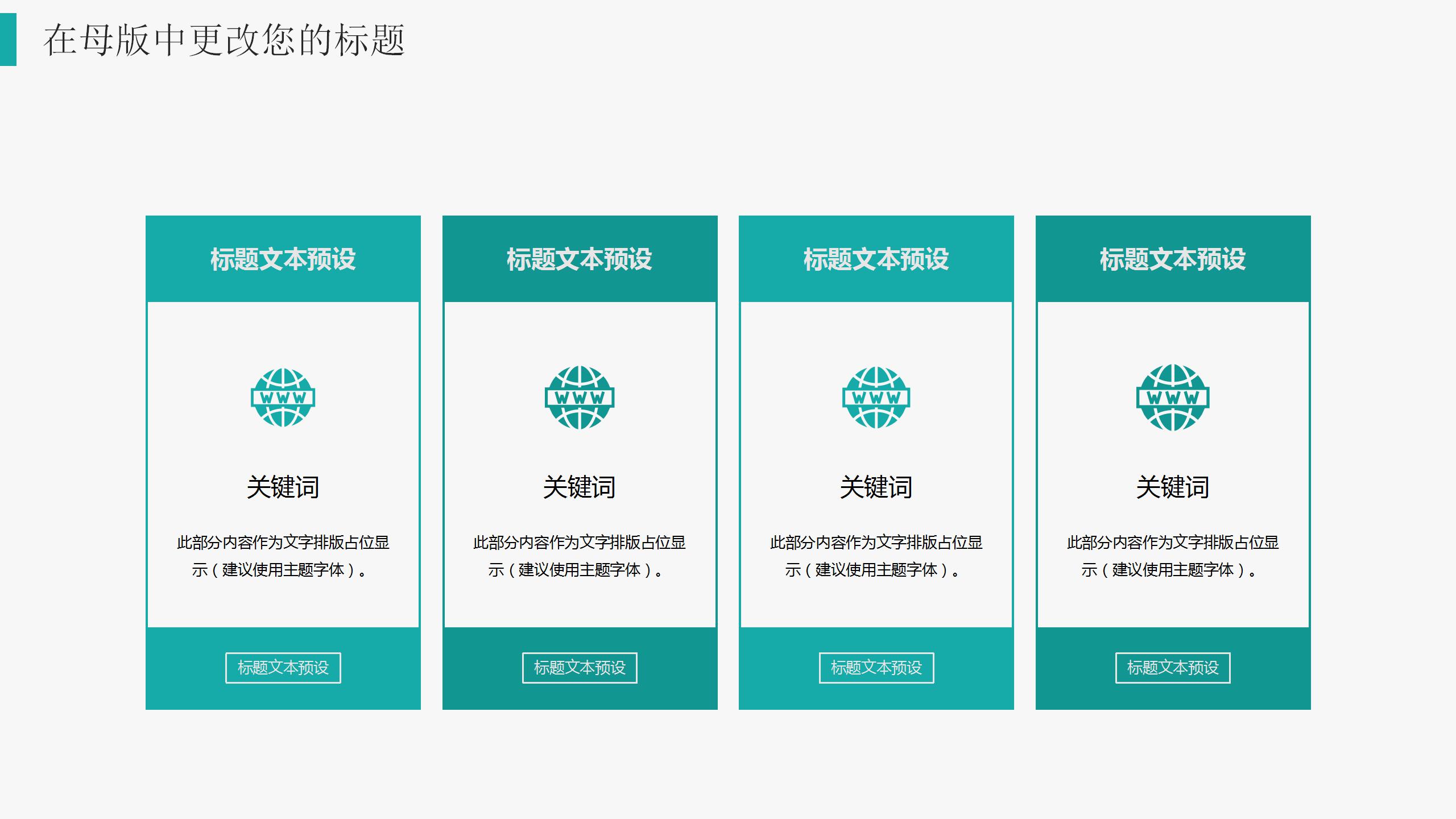1456x819 pixels.
Task: Click the second card header 标题文本预设
Action: [x=580, y=259]
